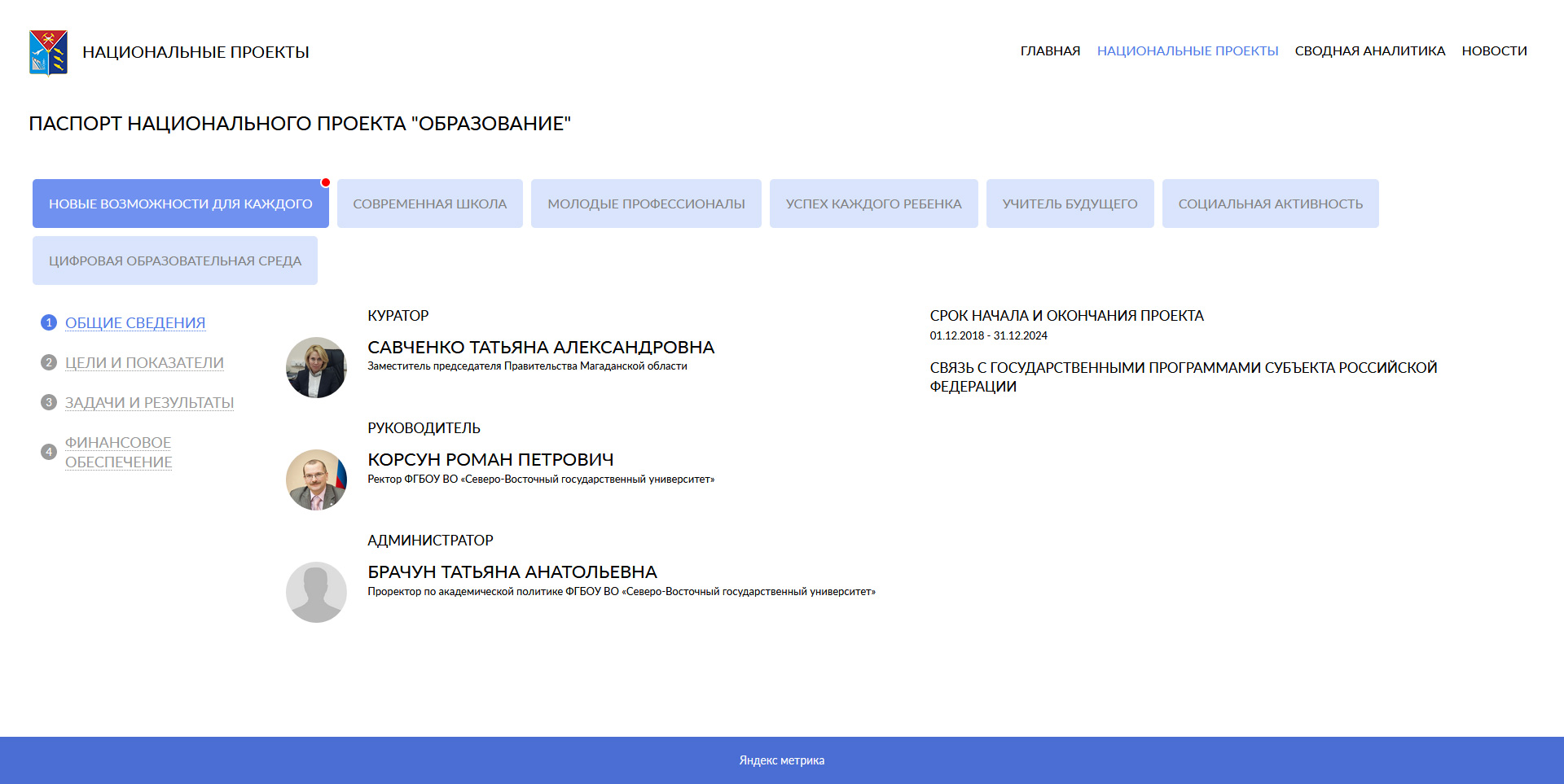
Task: Switch to the Современная школа tab
Action: tap(429, 204)
